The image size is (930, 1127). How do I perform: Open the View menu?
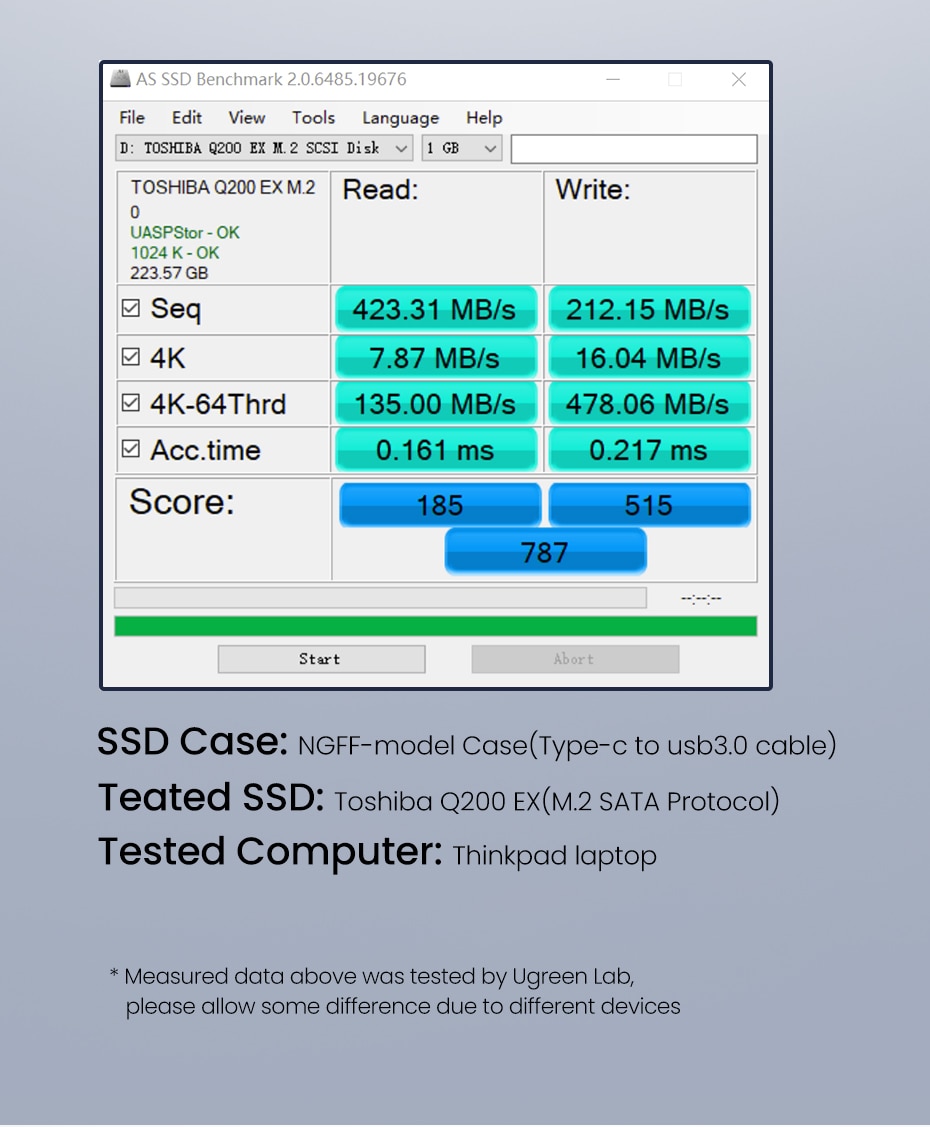pyautogui.click(x=246, y=118)
